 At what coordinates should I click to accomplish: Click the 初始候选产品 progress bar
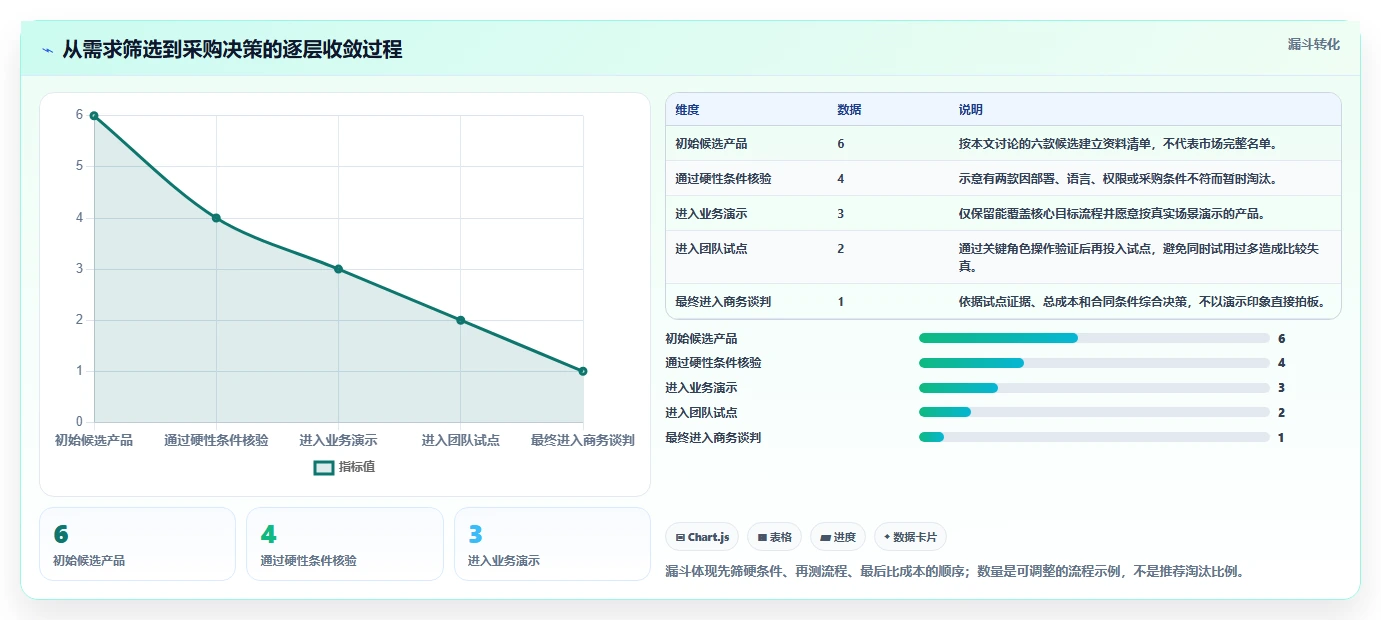[1094, 338]
